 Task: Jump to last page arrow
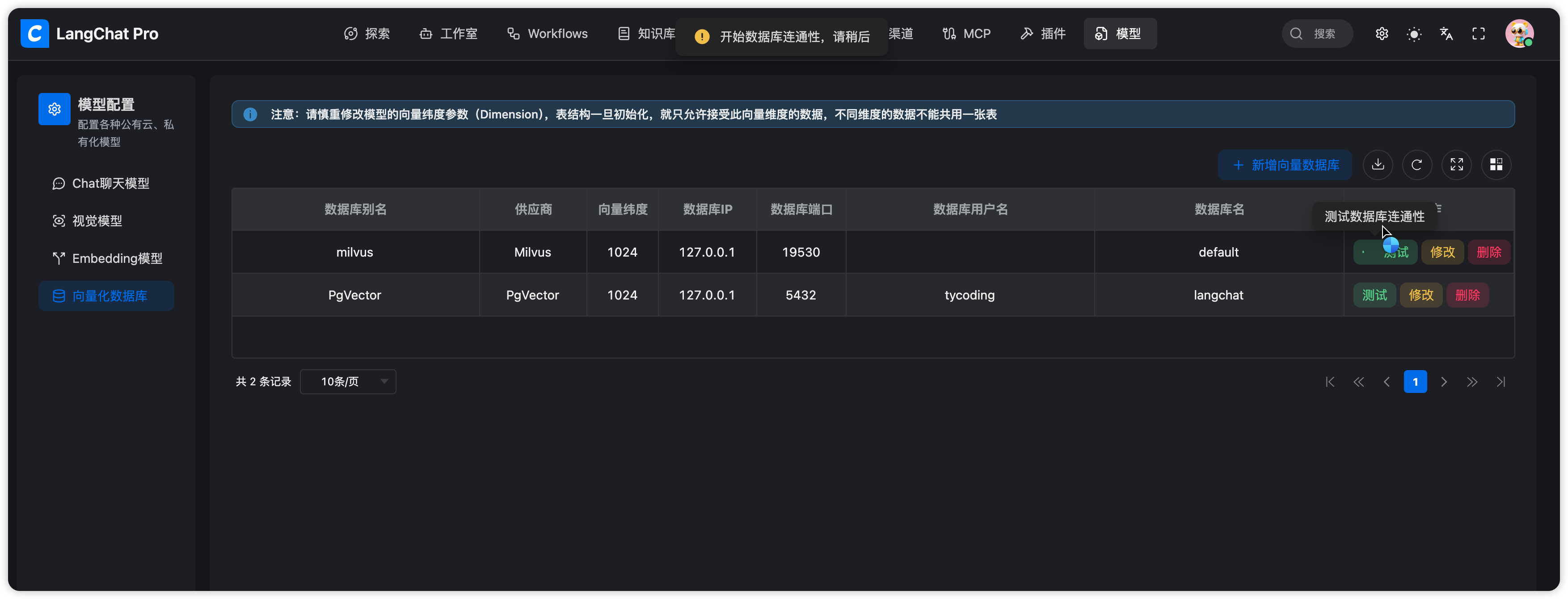(x=1501, y=382)
